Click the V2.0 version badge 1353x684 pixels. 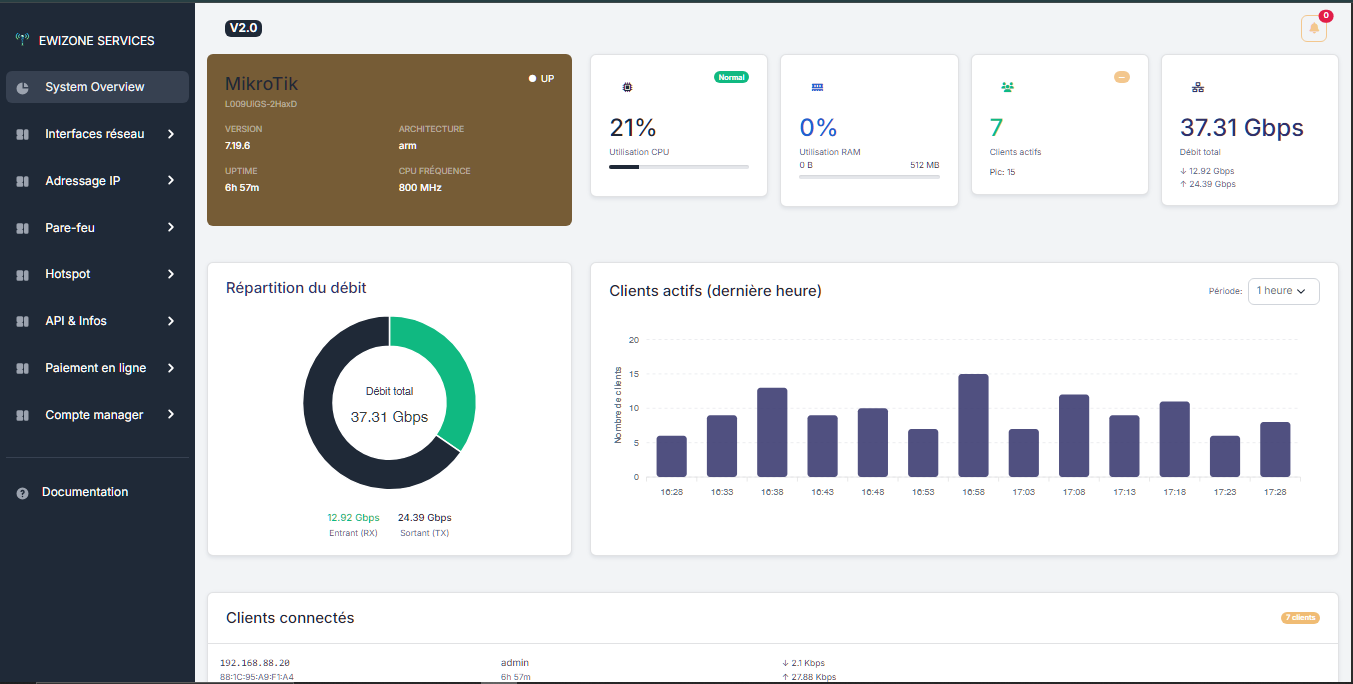point(243,29)
